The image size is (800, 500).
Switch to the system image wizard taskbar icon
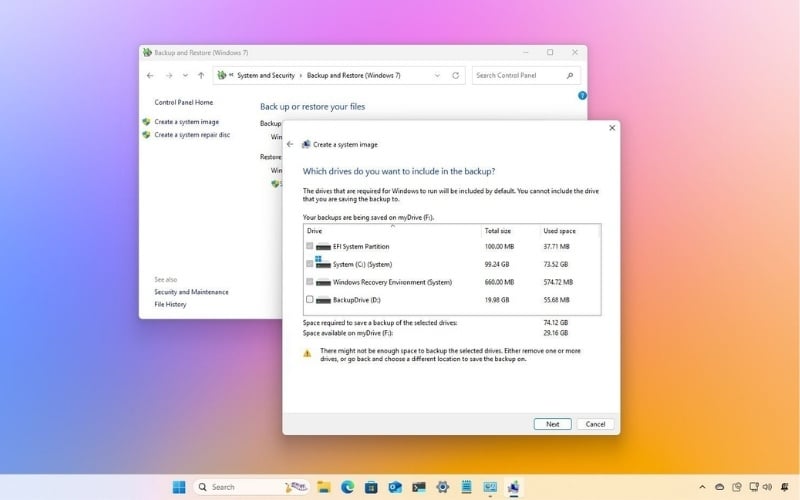(514, 487)
